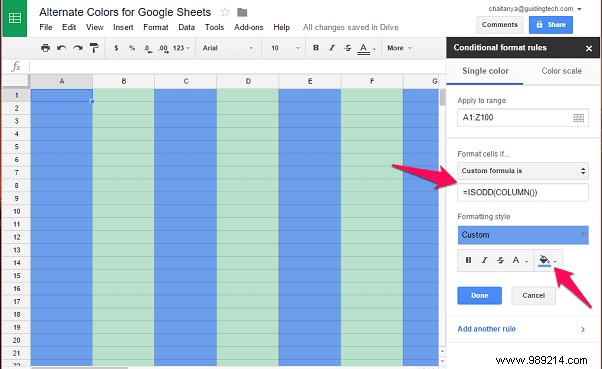
Task: Click the select all corner box
Action: coord(16,81)
